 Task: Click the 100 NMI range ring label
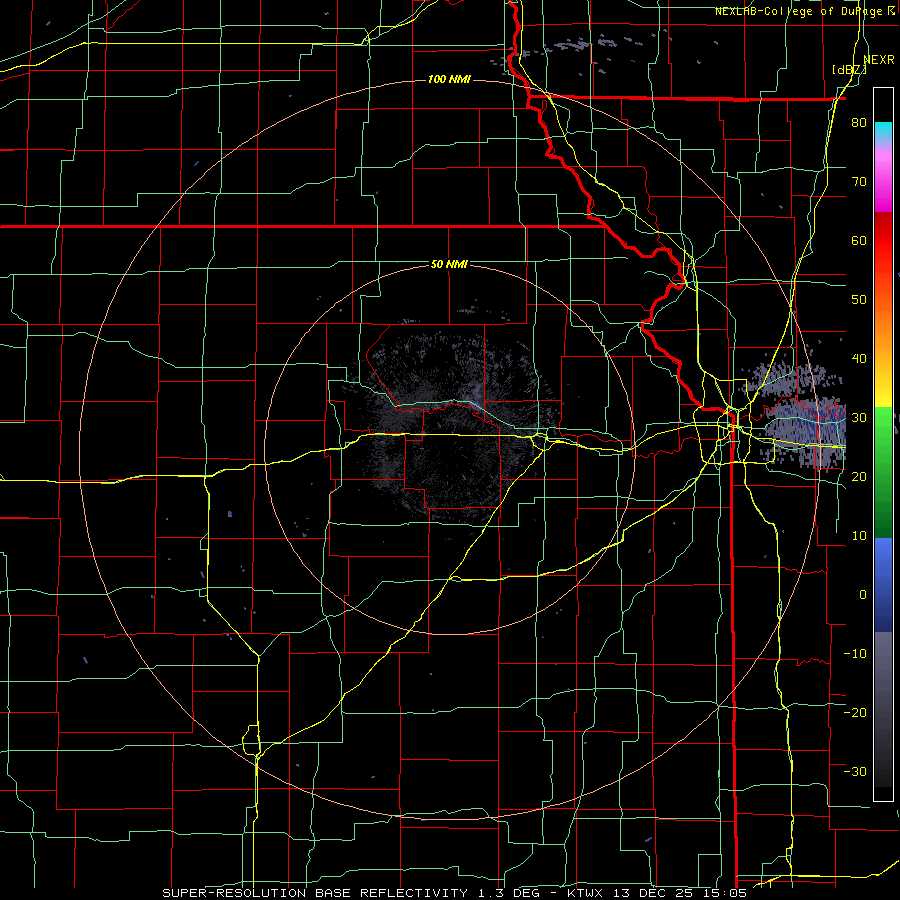point(449,79)
